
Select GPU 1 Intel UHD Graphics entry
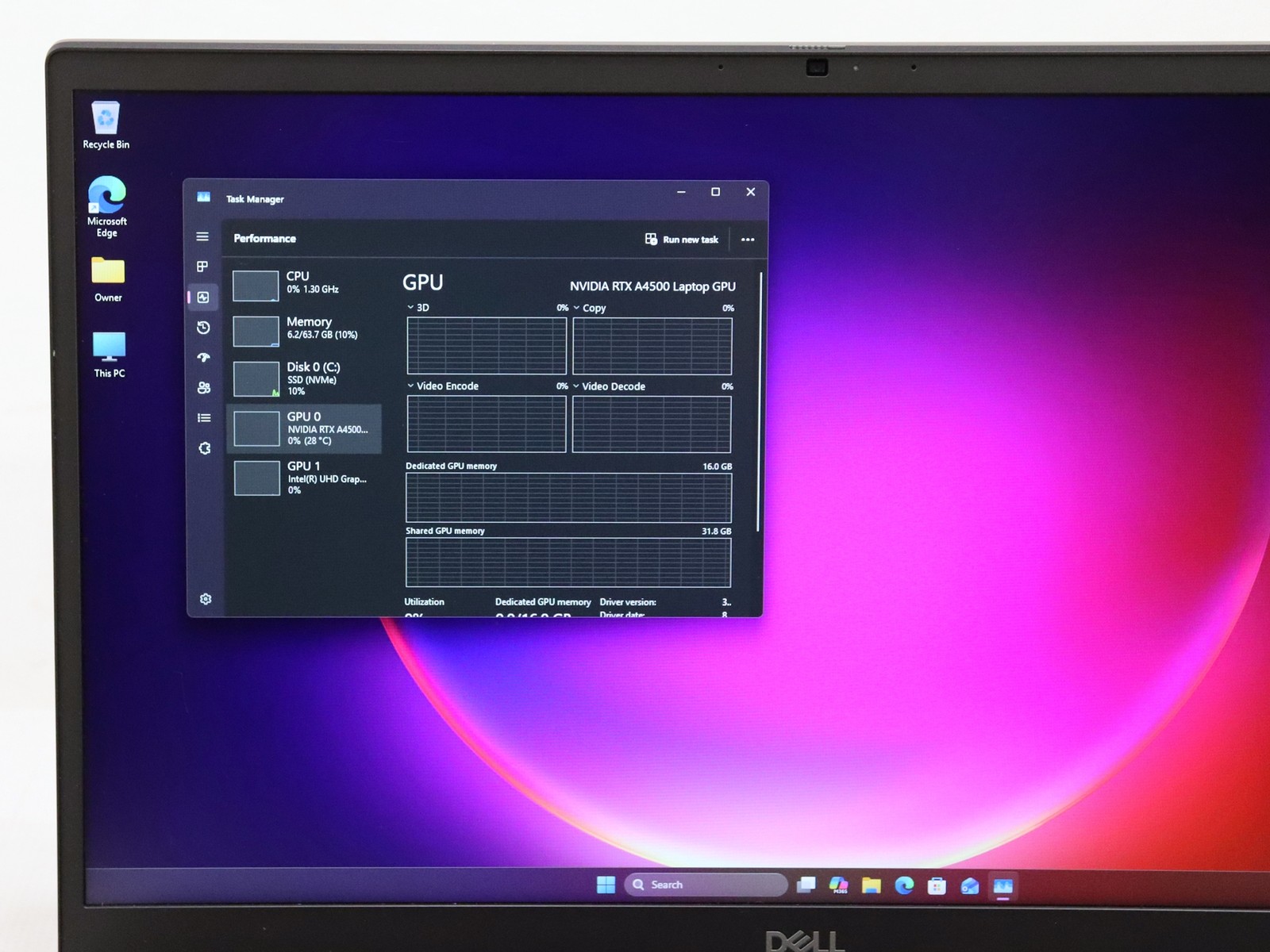(305, 478)
